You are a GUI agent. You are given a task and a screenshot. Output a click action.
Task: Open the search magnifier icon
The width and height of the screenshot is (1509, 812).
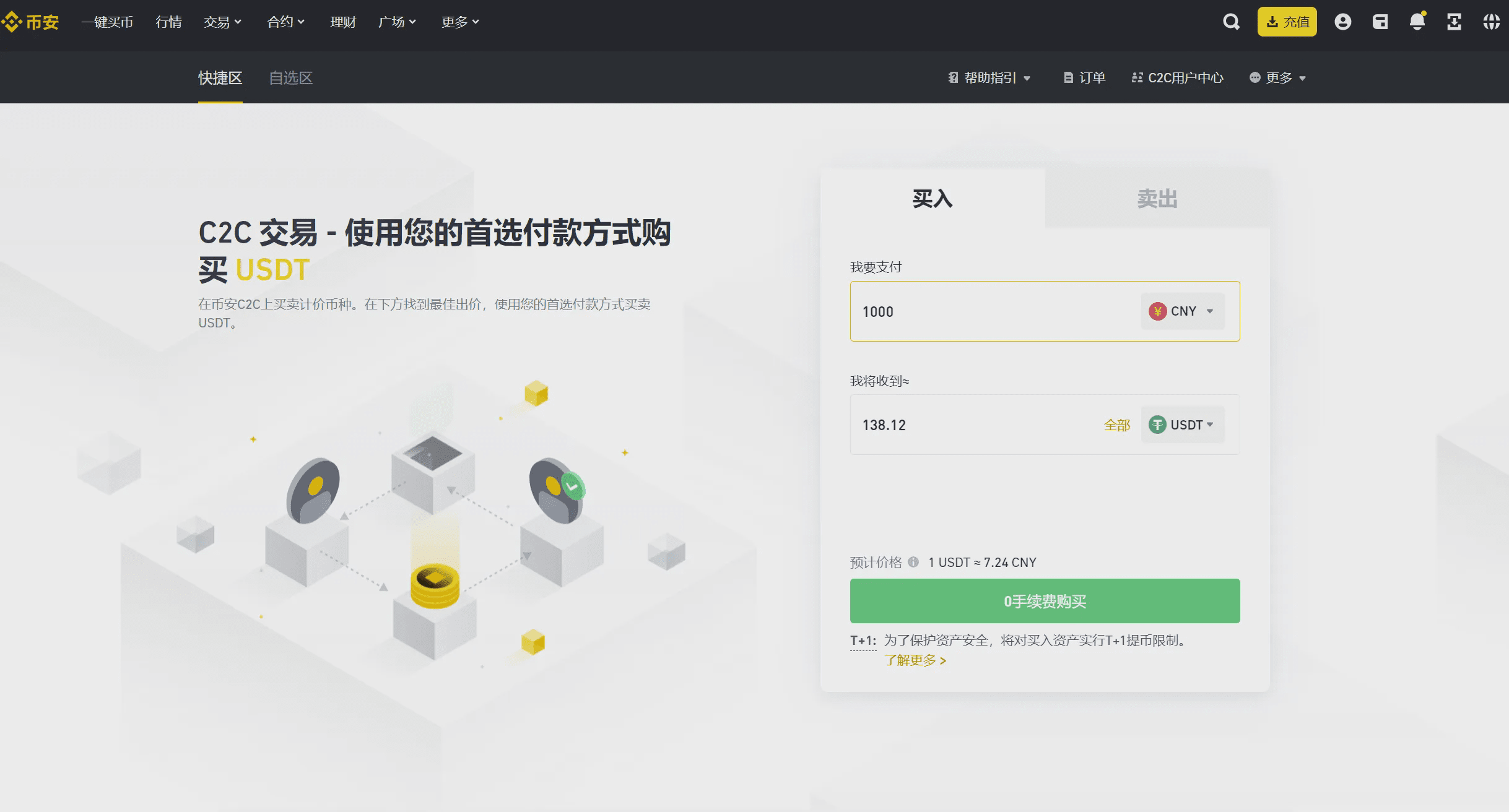(1231, 21)
